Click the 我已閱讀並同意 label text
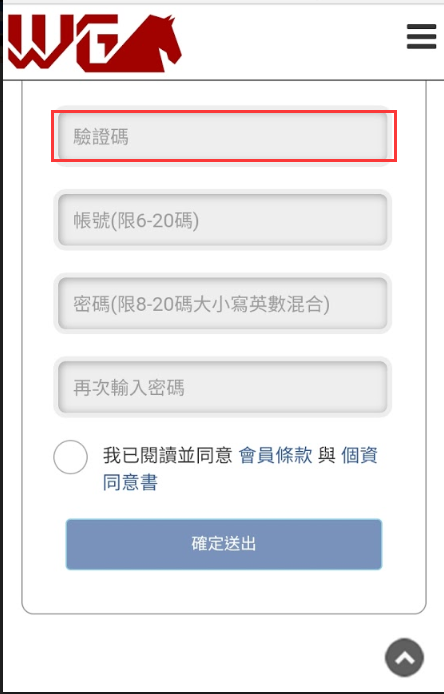Image resolution: width=444 pixels, height=694 pixels. pos(168,455)
